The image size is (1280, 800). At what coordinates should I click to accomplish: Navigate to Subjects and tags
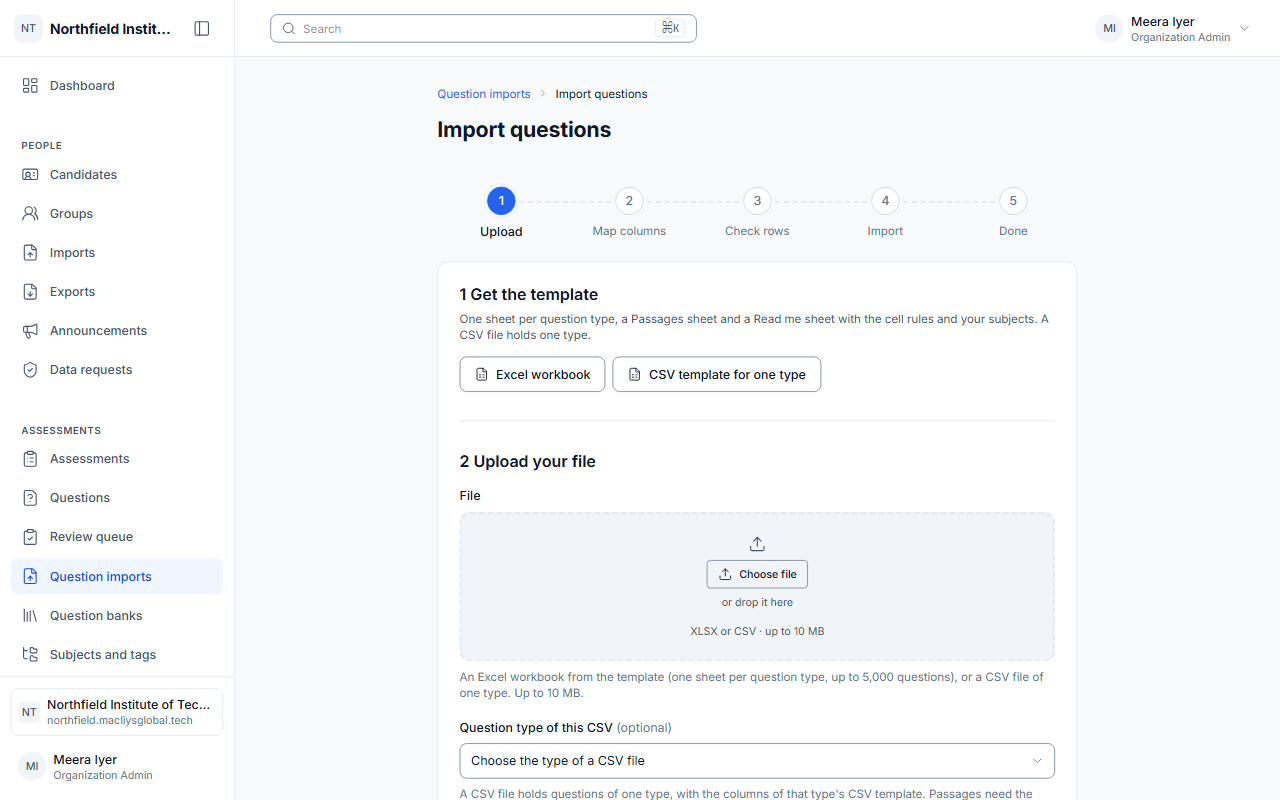pyautogui.click(x=117, y=655)
